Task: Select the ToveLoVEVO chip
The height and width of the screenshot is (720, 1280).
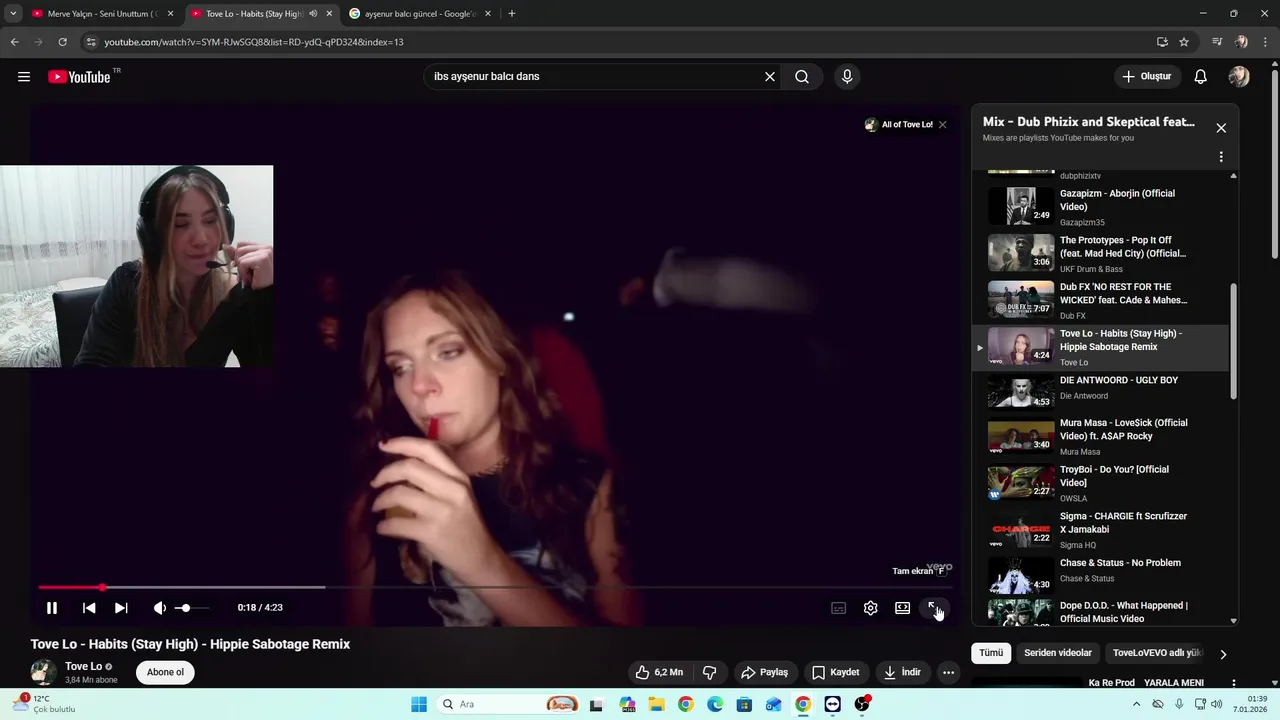Action: tap(1157, 653)
